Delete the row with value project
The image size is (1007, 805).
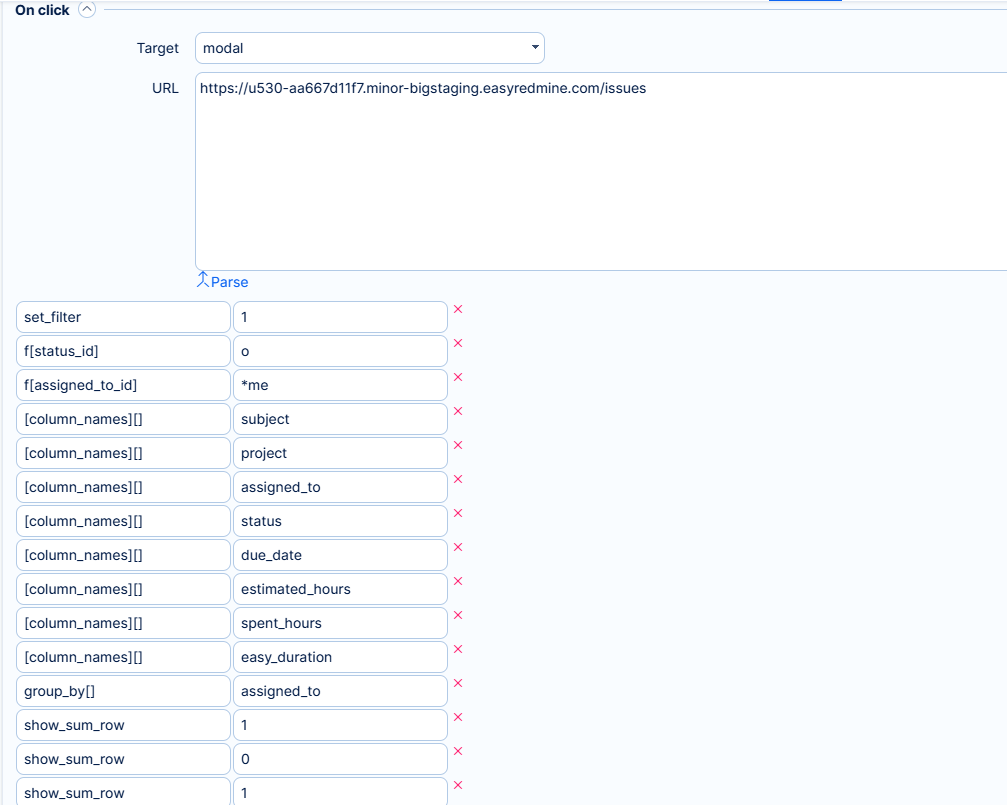click(x=458, y=445)
